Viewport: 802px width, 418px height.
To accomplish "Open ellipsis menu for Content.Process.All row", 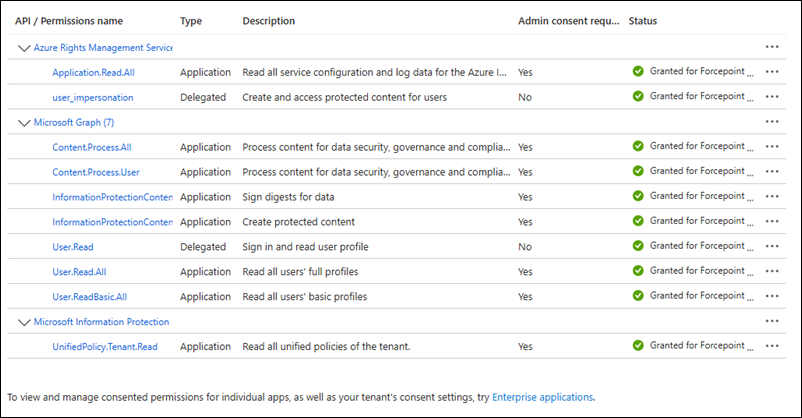I will tap(771, 147).
